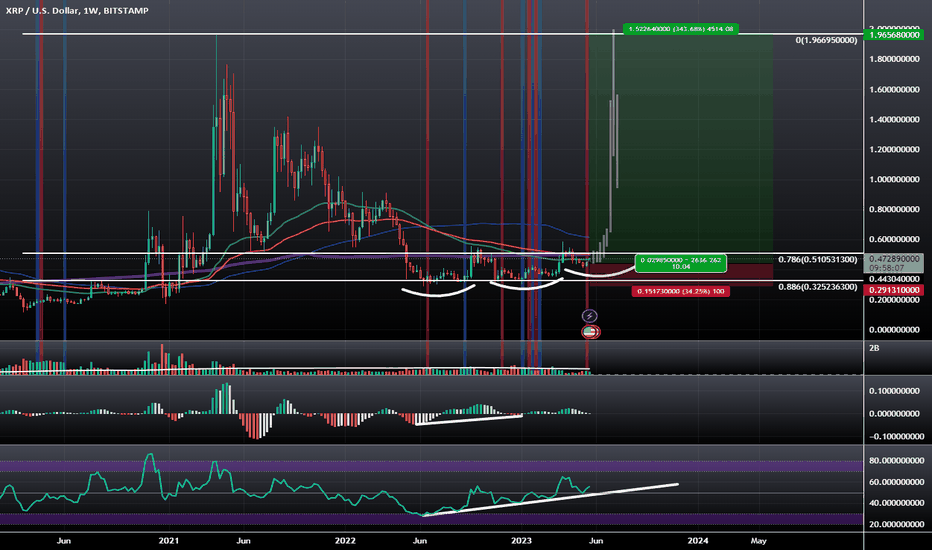Select the second white rounded-bottom arc drawing
This screenshot has width=932, height=550.
click(x=526, y=288)
